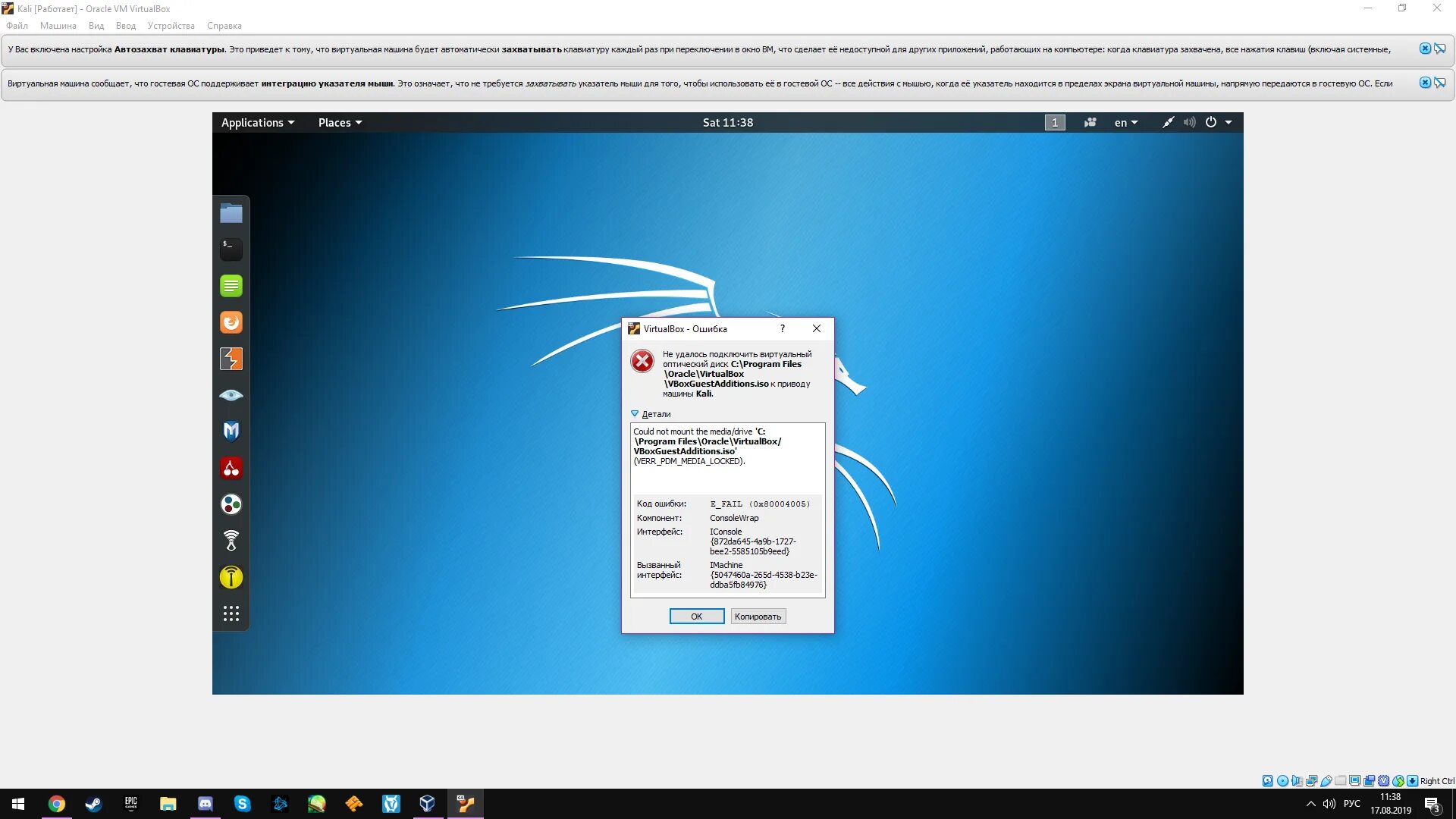Launch Burp Suite from the dock
The height and width of the screenshot is (819, 1456).
(231, 359)
